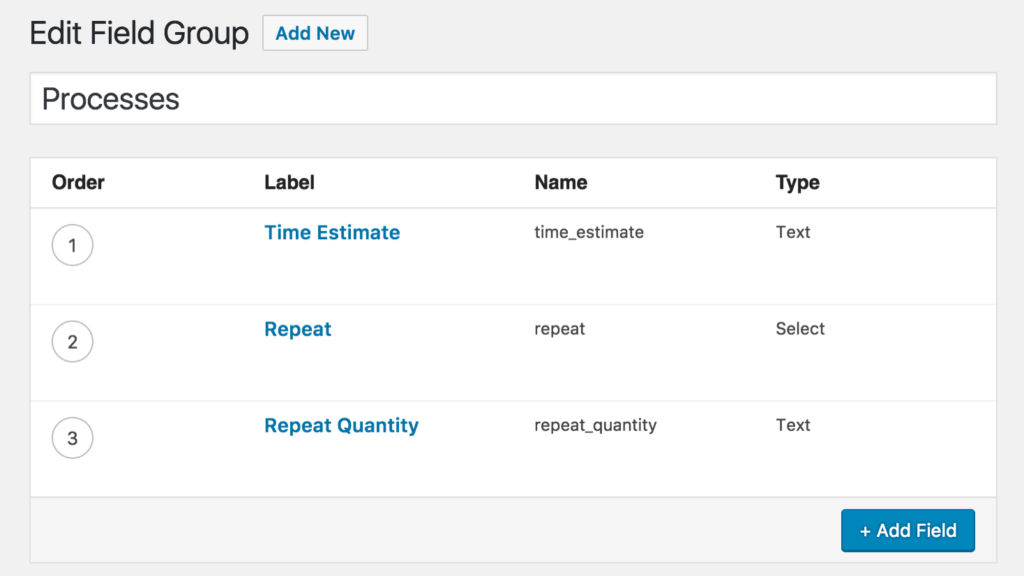Click order handle number 3
Image resolution: width=1024 pixels, height=576 pixels.
[x=72, y=438]
